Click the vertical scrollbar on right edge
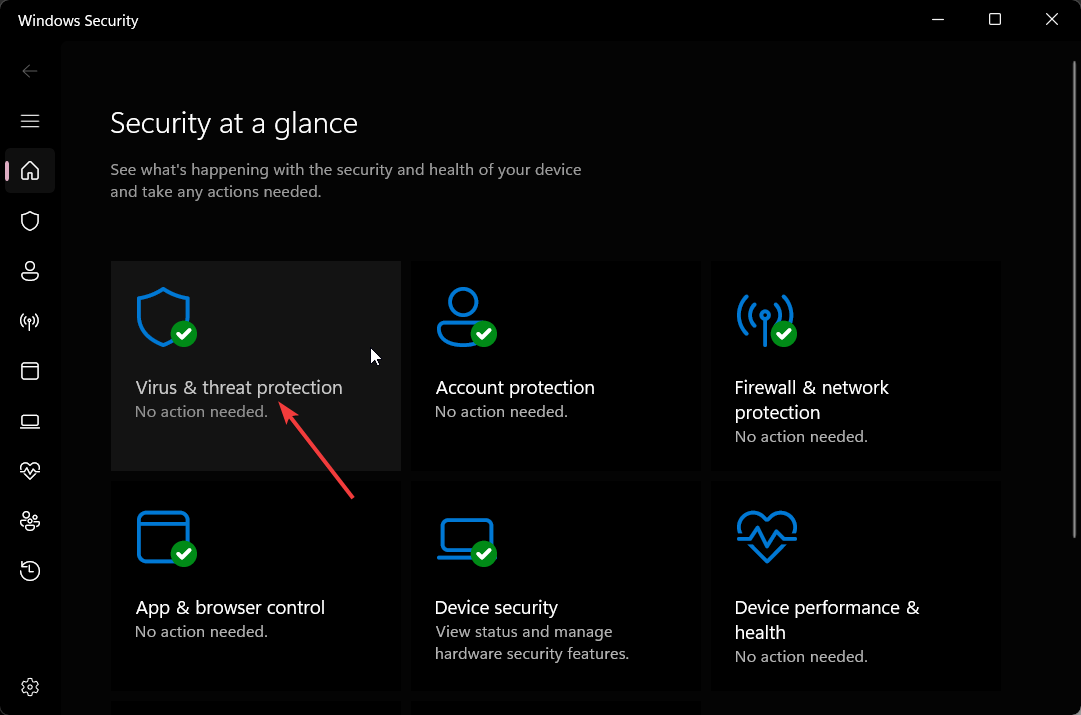This screenshot has width=1081, height=715. pos(1074,299)
